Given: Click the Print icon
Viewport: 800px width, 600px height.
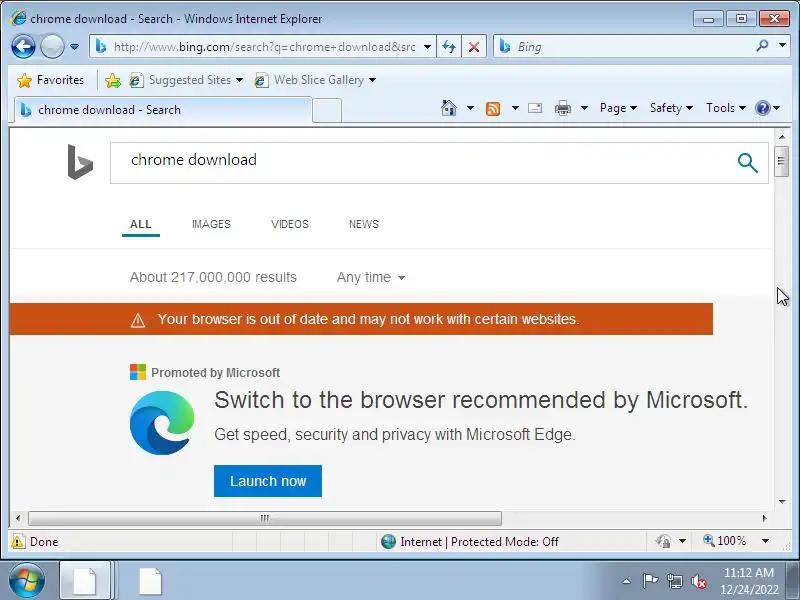Looking at the screenshot, I should (563, 108).
